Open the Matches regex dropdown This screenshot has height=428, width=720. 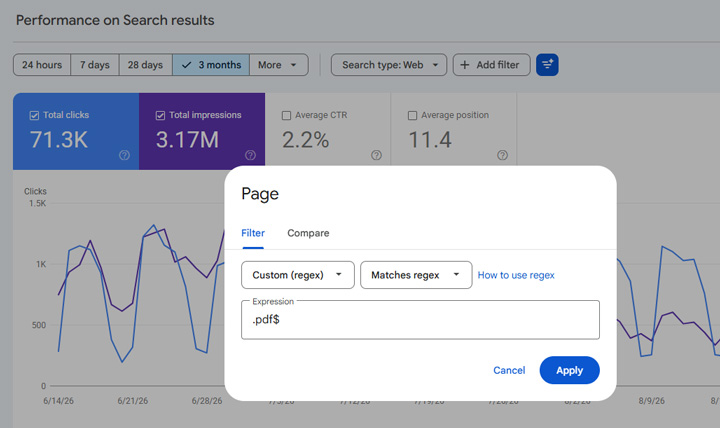click(416, 275)
